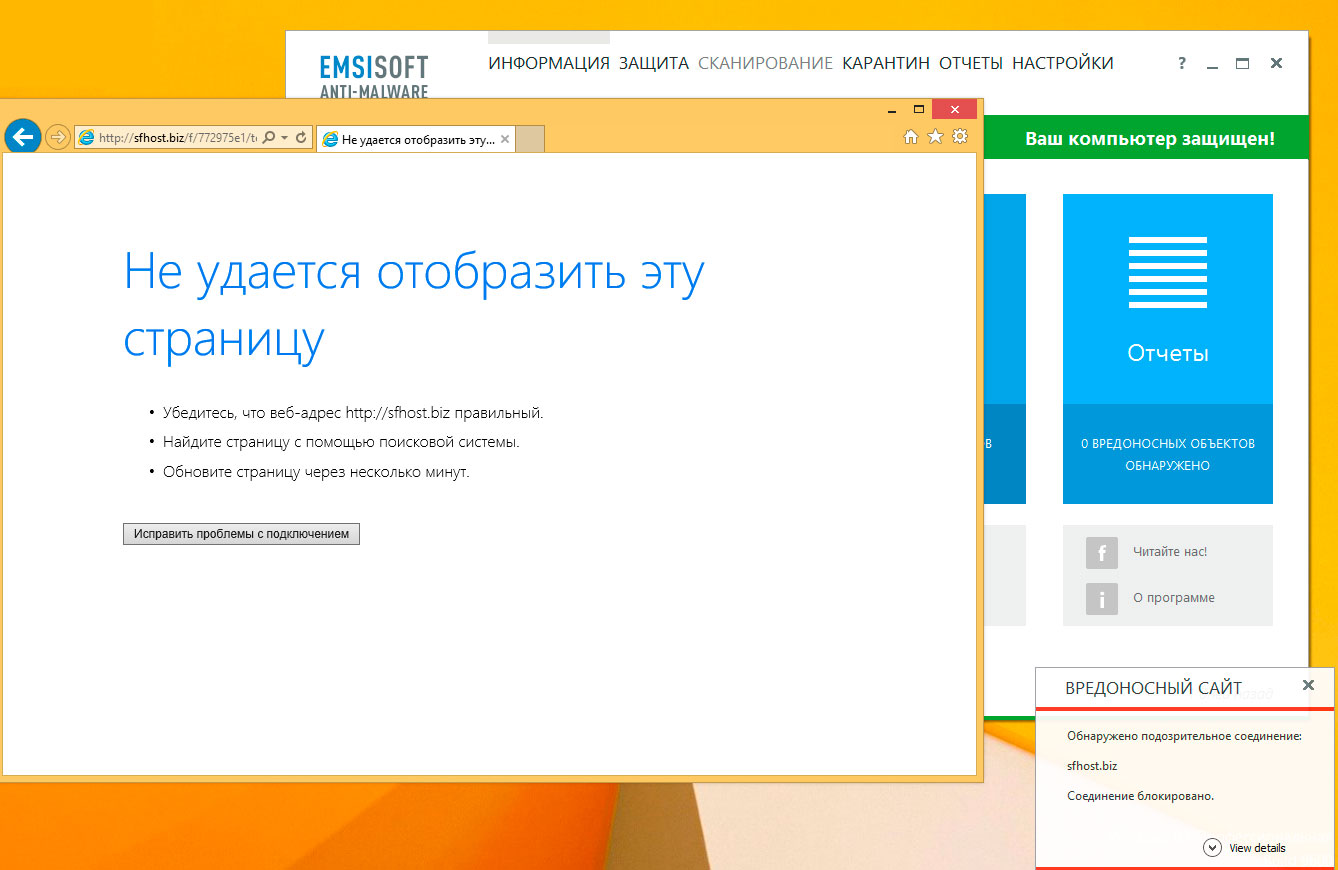The height and width of the screenshot is (870, 1338).
Task: Click '0 ВРЕДОНОСНЫХ ОБЪЕКТОВ ОБНАРУЖЕНО' panel
Action: point(1168,454)
